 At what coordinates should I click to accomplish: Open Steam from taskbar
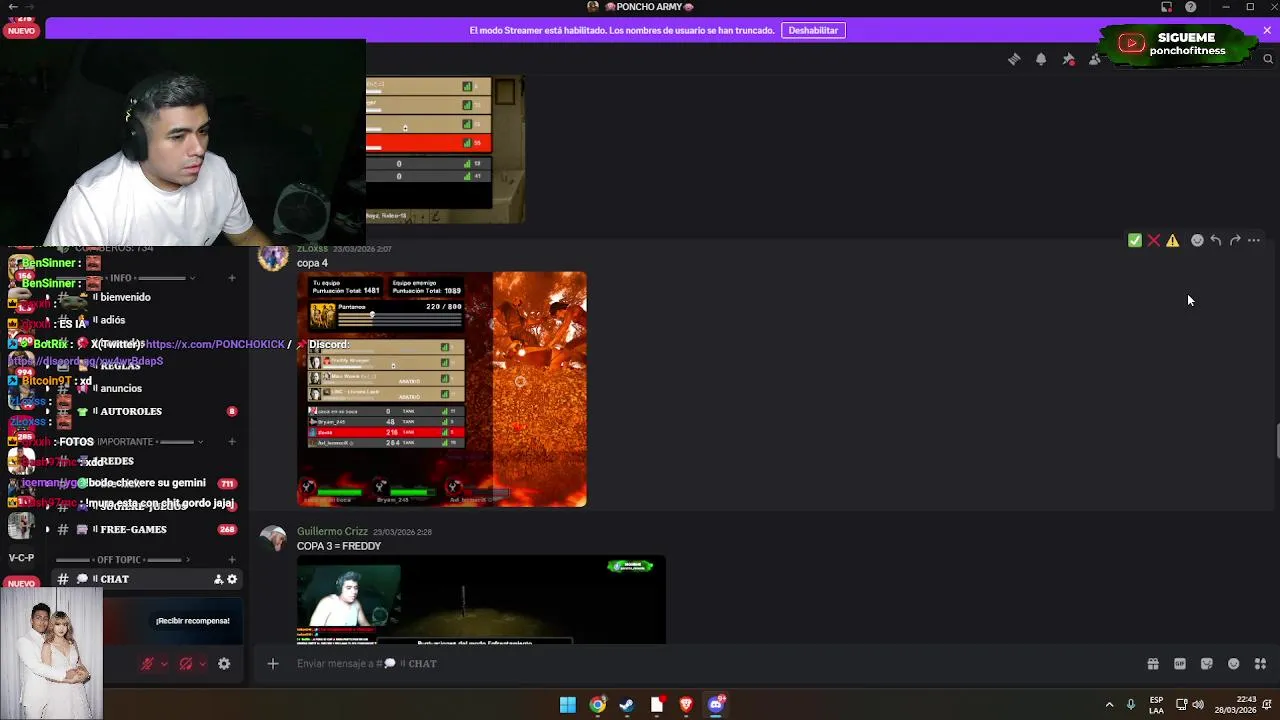pos(627,705)
